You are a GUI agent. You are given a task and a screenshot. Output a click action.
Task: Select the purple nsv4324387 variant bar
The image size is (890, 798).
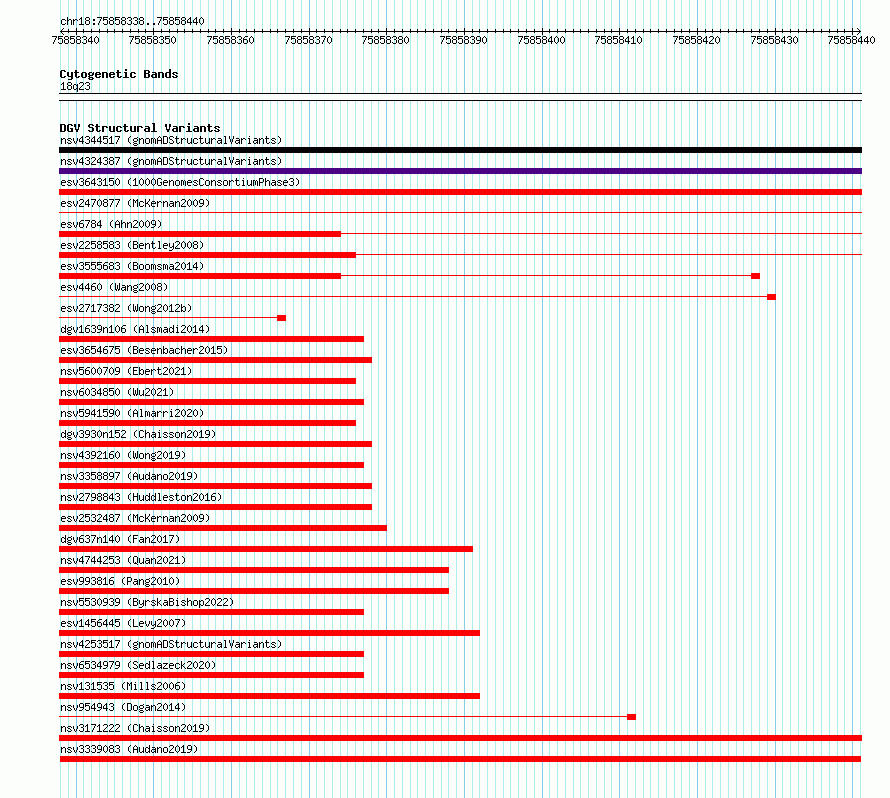point(460,171)
